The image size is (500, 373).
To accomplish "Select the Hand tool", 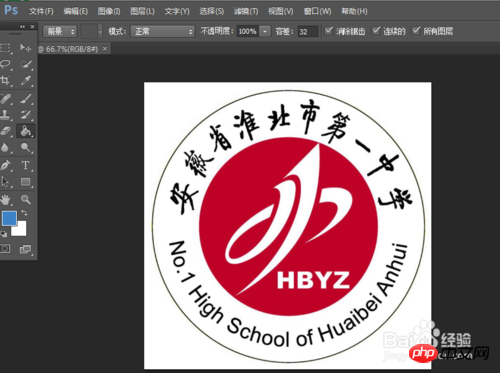I will 5,200.
